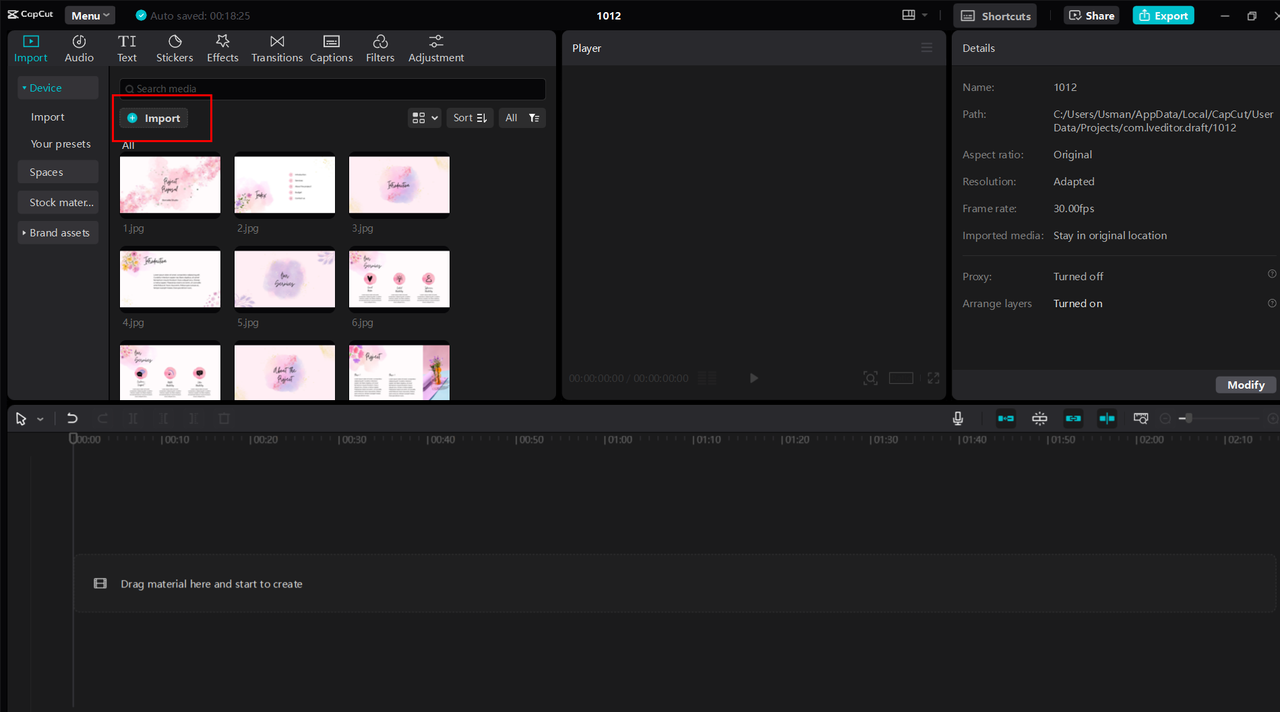Click the Arrange layers help info icon
Viewport: 1280px width, 712px height.
coord(1272,303)
